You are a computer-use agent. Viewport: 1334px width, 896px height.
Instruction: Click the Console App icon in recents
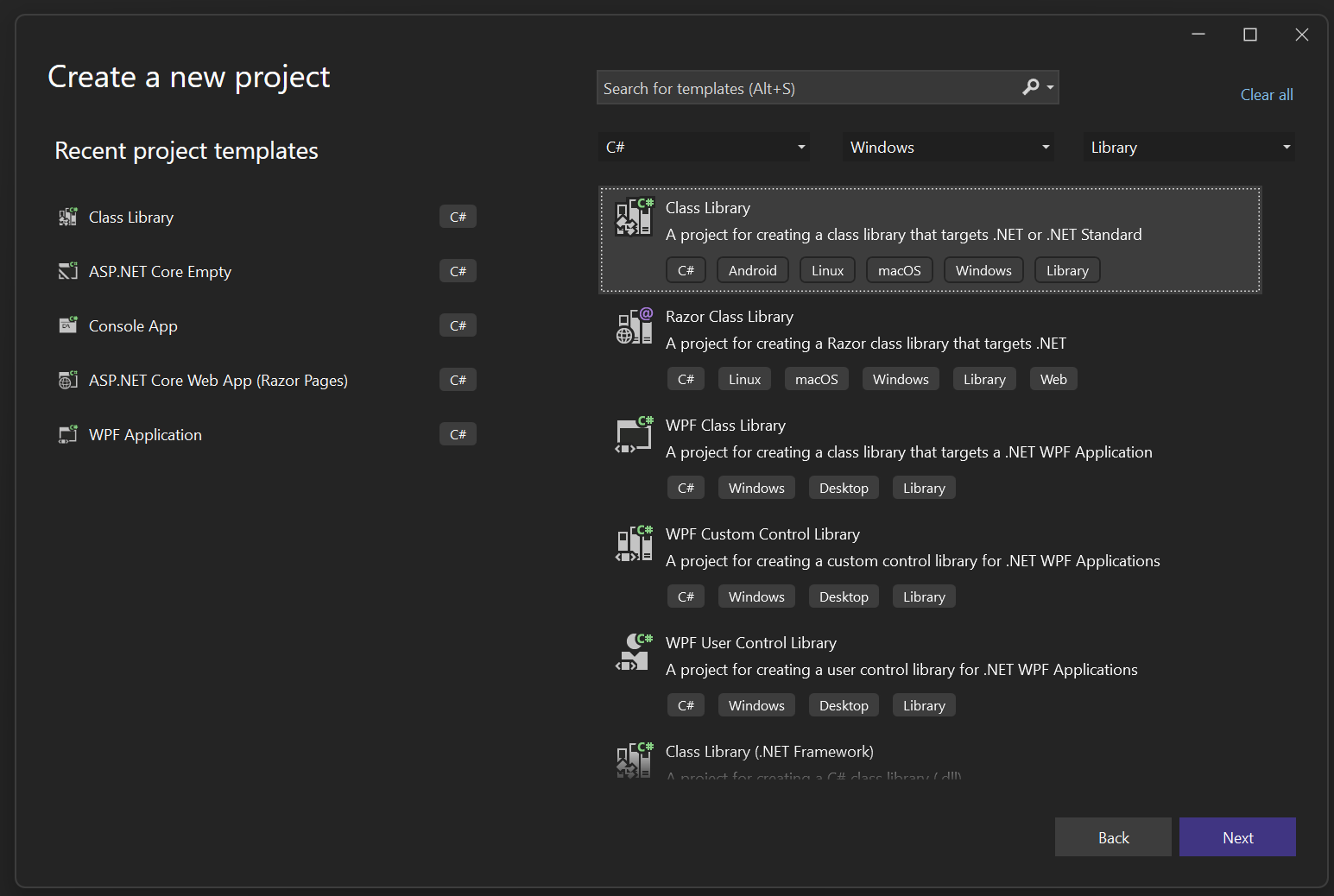tap(68, 325)
